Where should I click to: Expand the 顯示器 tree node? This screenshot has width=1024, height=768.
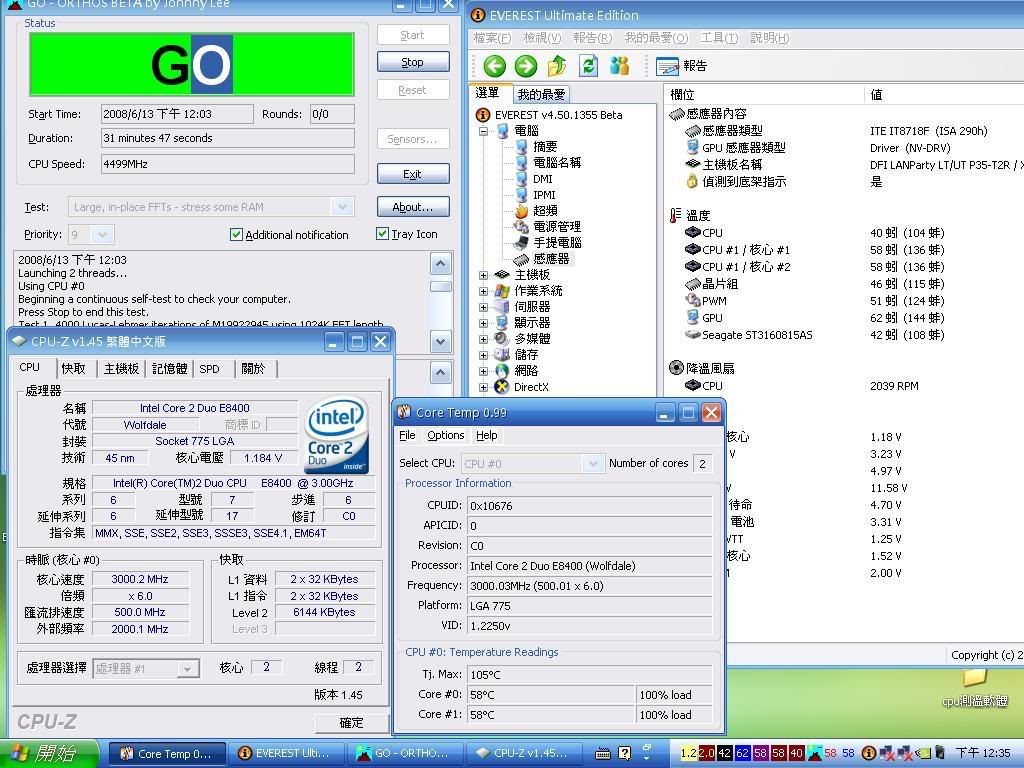(483, 323)
